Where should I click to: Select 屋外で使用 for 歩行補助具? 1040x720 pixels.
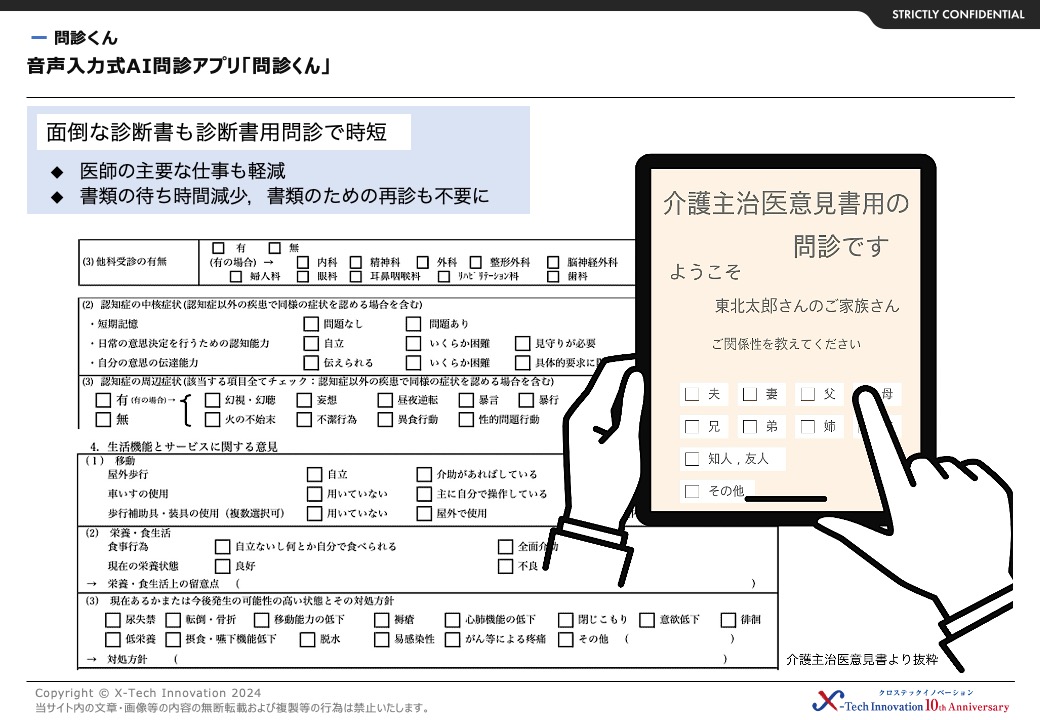(x=424, y=513)
